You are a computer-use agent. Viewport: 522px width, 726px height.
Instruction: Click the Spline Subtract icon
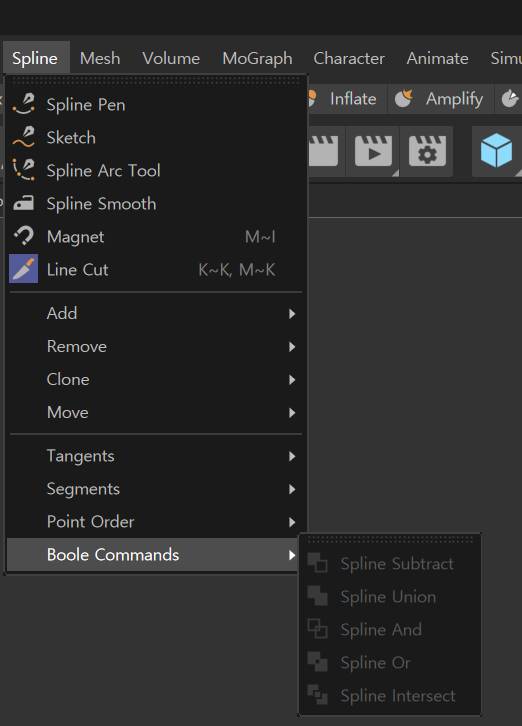click(318, 563)
